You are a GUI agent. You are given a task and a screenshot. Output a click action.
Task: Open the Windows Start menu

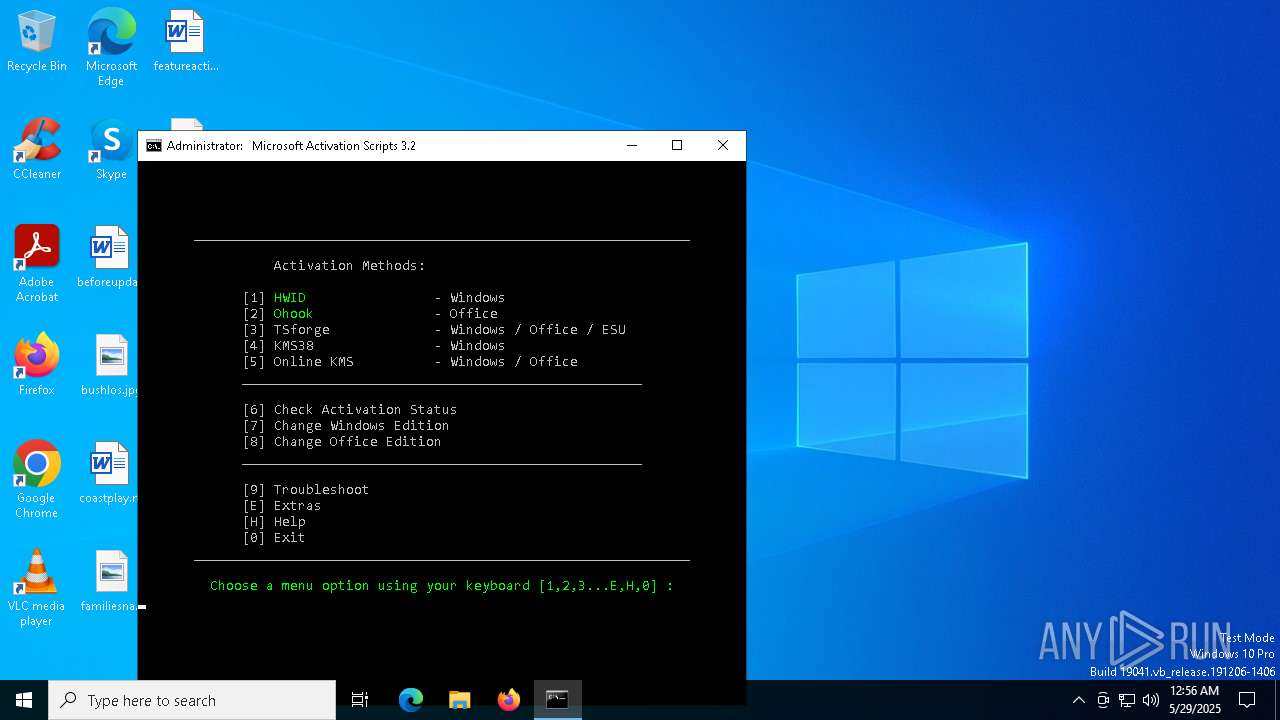[x=24, y=700]
